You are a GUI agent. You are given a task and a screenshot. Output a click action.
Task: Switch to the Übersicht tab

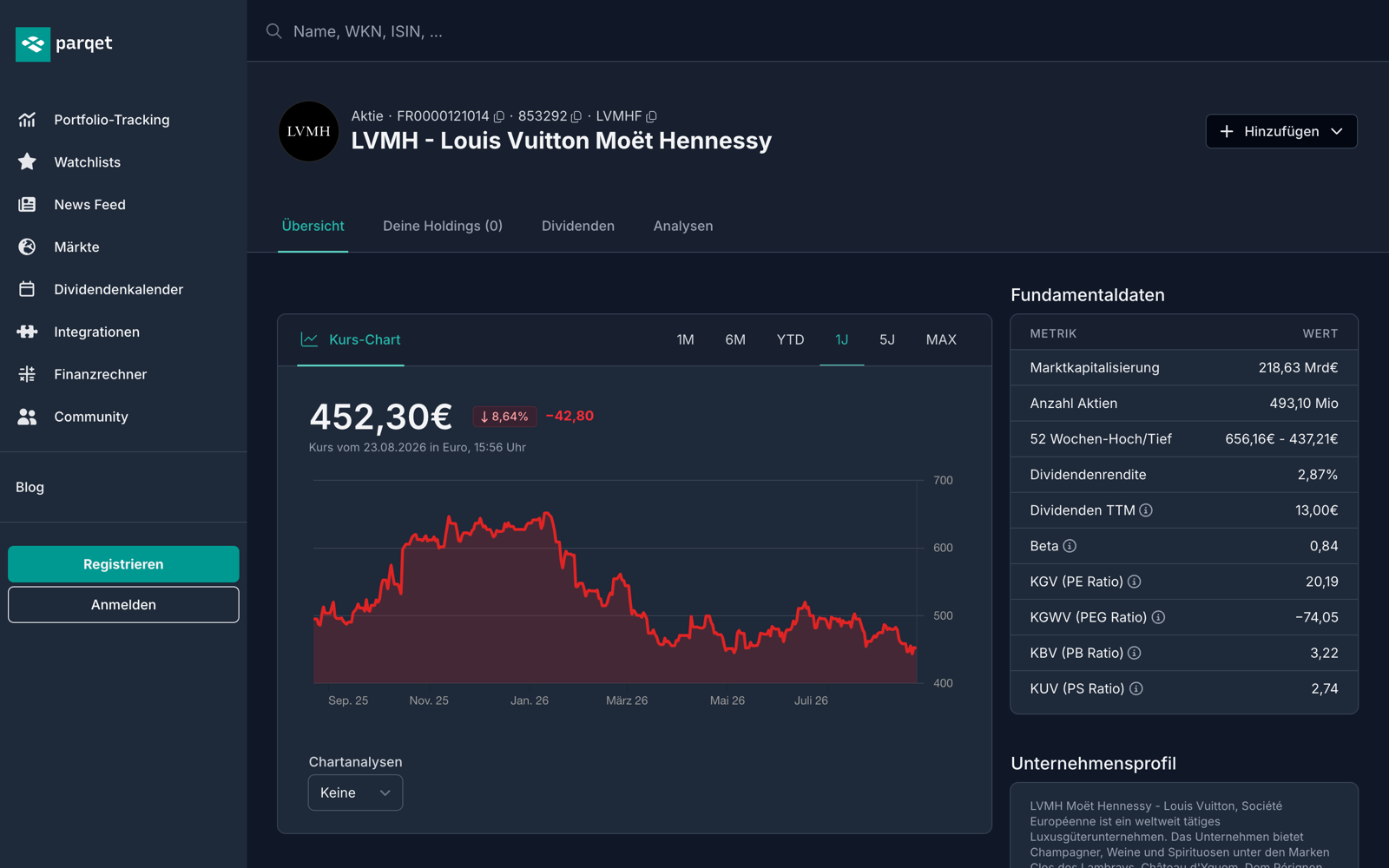313,226
